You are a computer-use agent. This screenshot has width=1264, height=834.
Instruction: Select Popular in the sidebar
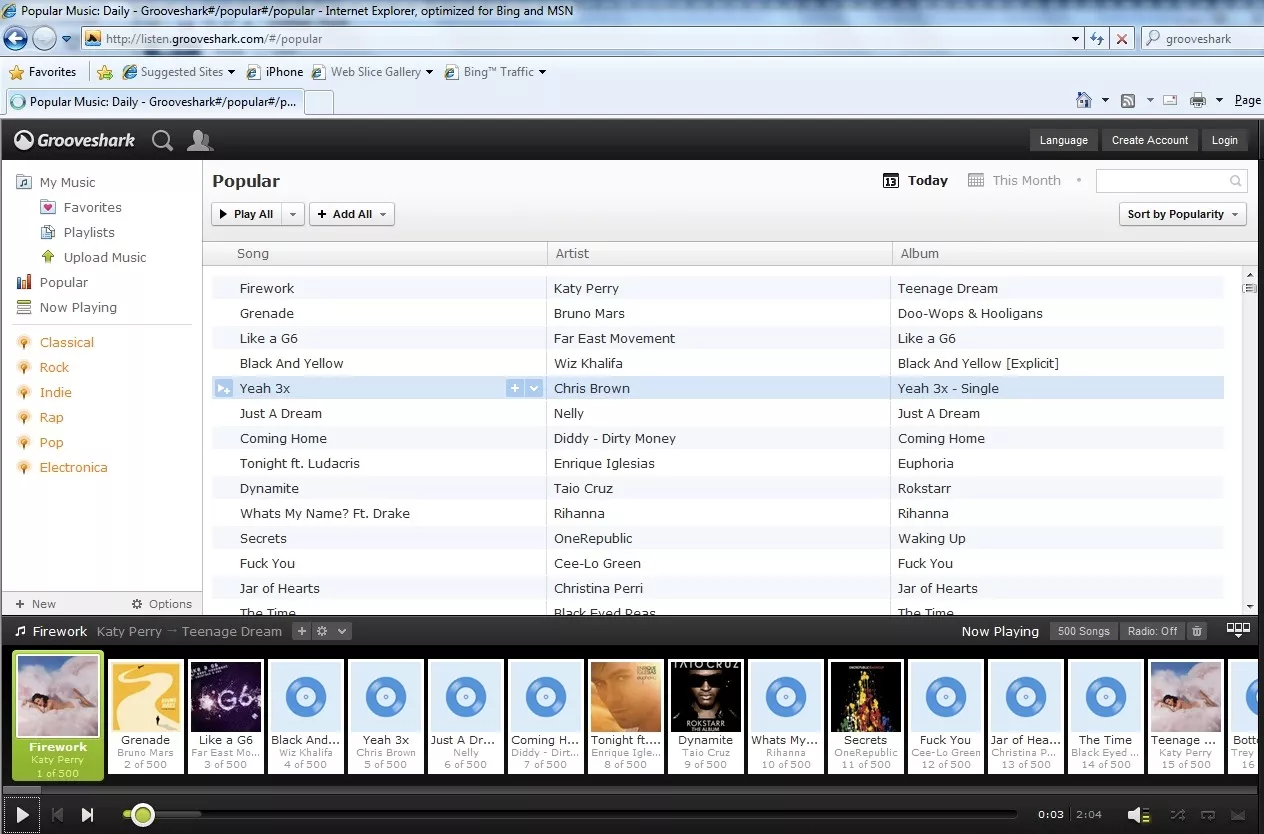(52, 282)
